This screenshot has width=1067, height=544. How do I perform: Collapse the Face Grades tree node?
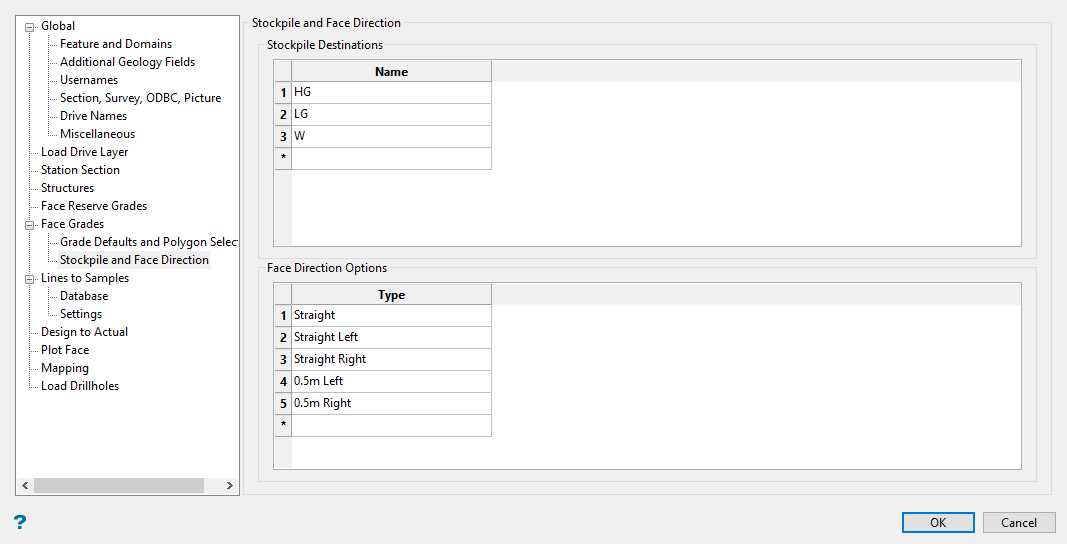pyautogui.click(x=30, y=224)
